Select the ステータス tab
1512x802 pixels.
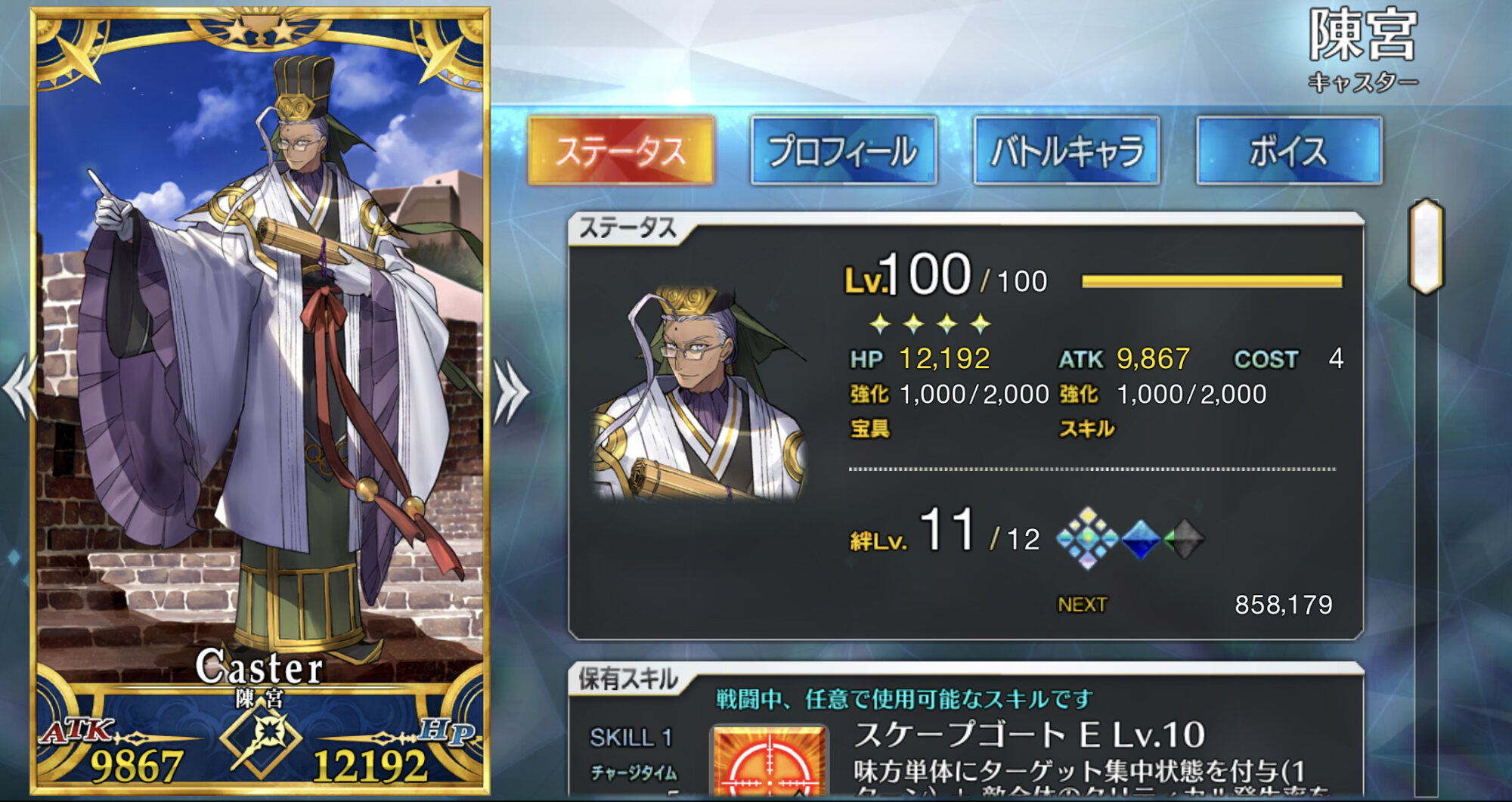coord(621,150)
